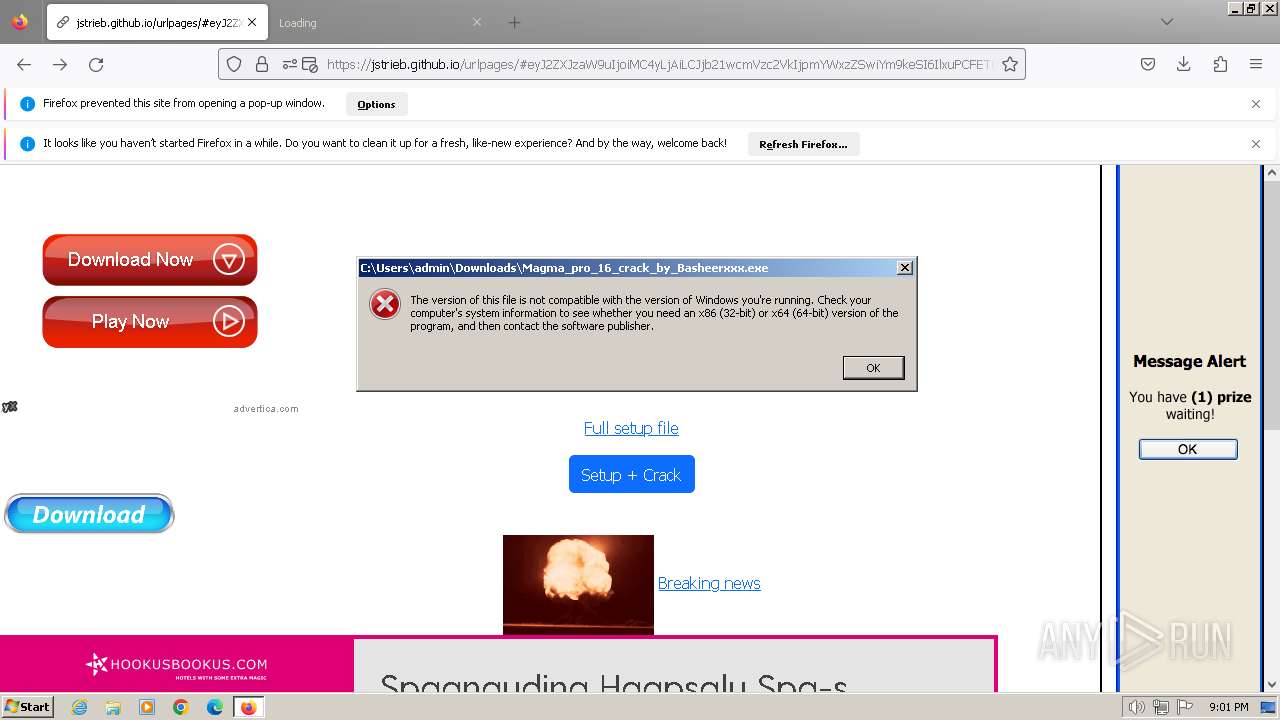This screenshot has height=720, width=1280.
Task: Open the Firefox hamburger menu
Action: 1256,64
